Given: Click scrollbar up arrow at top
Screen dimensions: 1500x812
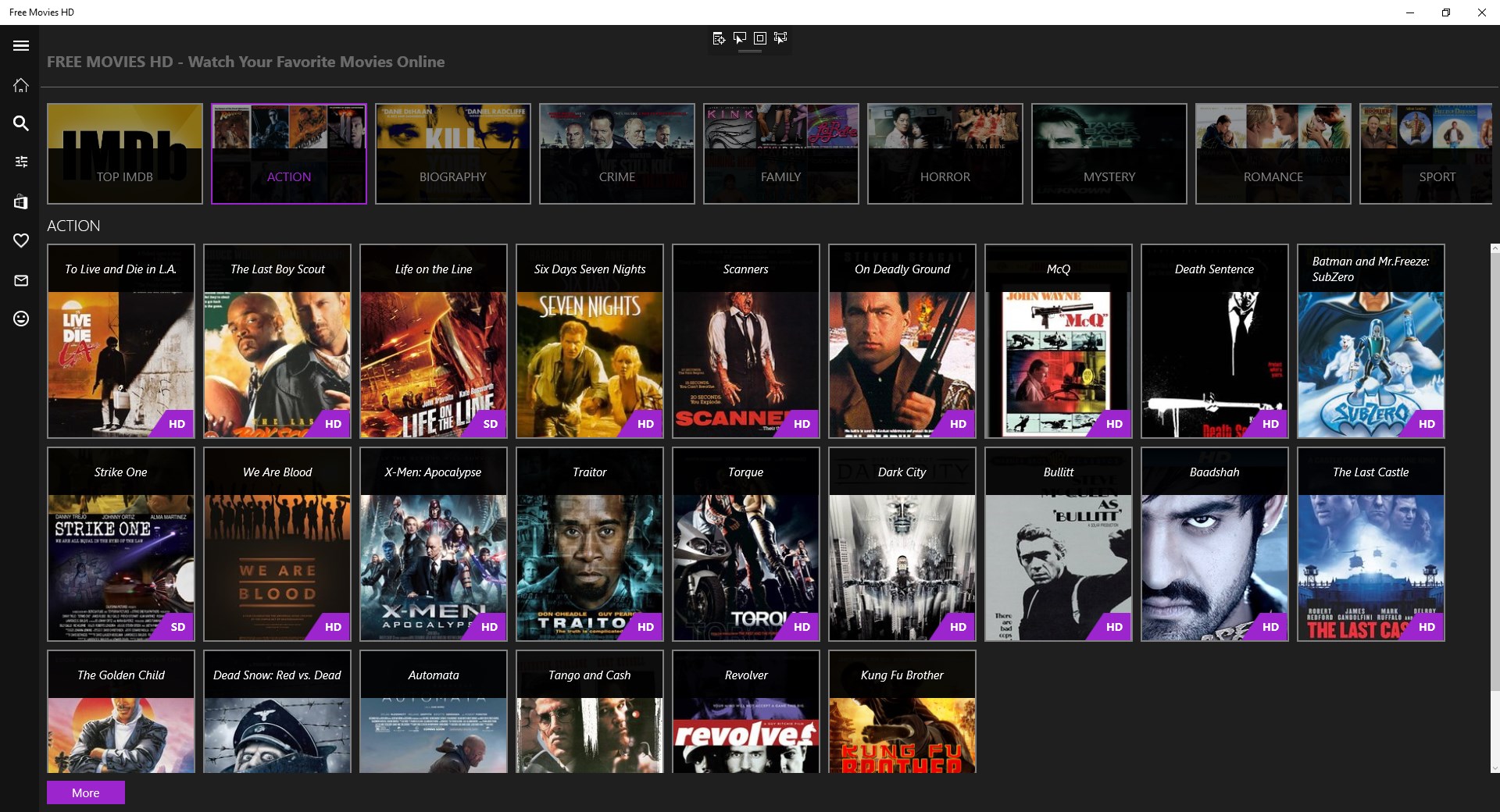Looking at the screenshot, I should [1495, 249].
